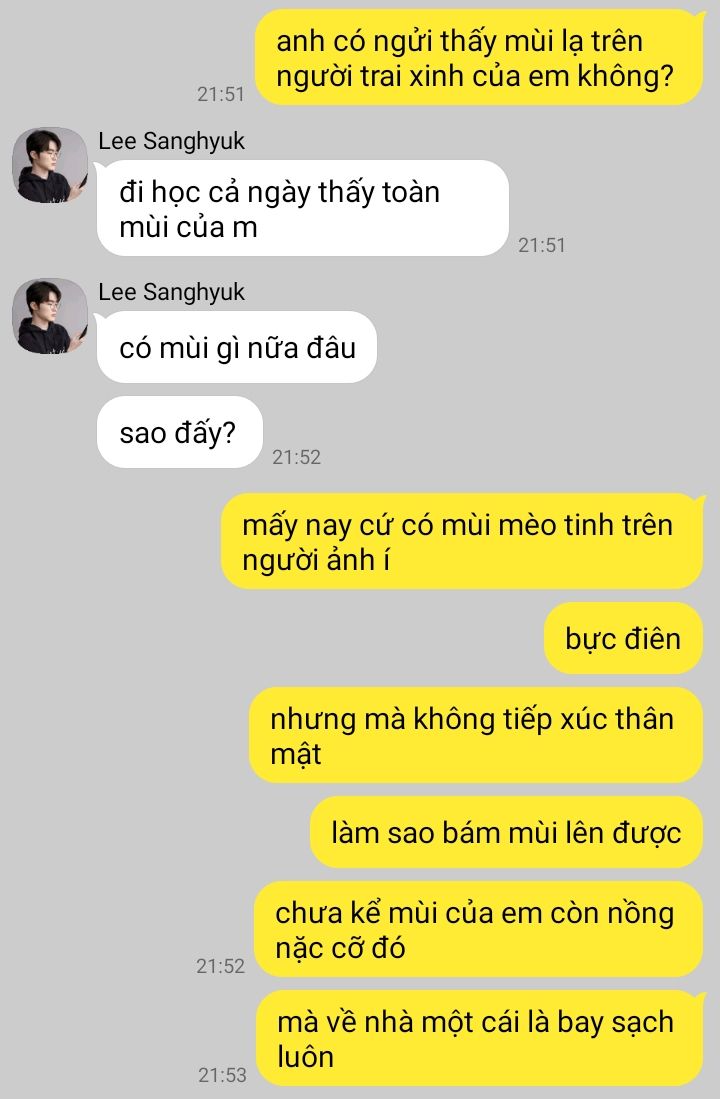The height and width of the screenshot is (1099, 720).
Task: Click the 21:53 timestamp beside the last message
Action: click(x=222, y=1074)
